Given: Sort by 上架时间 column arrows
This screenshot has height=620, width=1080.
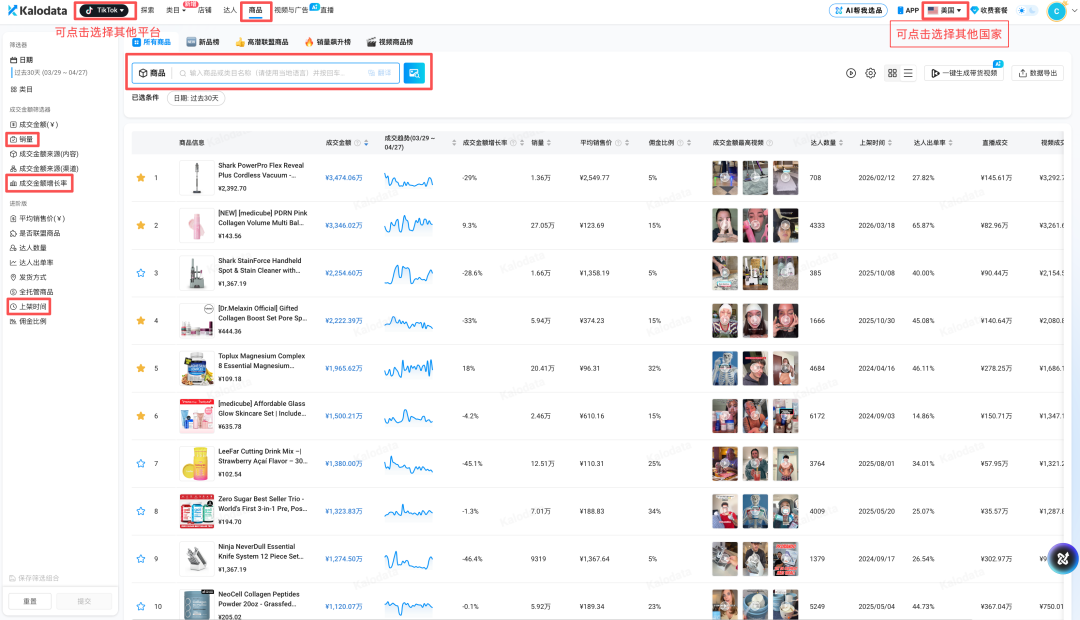Looking at the screenshot, I should 890,143.
